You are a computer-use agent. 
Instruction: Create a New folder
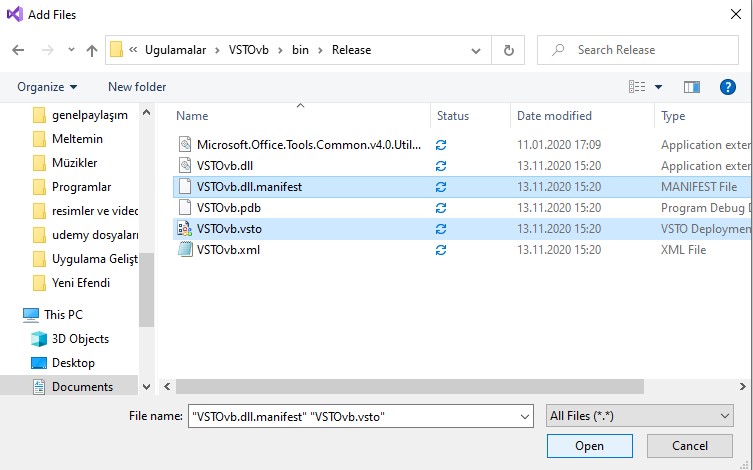137,87
